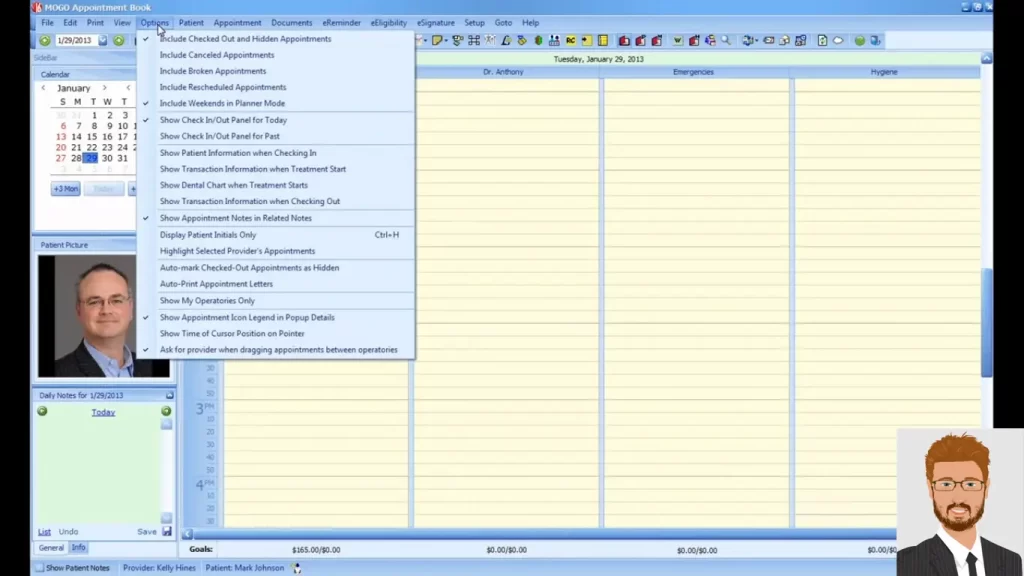Click the green globe toolbar icon
This screenshot has width=1024, height=576.
[x=859, y=40]
